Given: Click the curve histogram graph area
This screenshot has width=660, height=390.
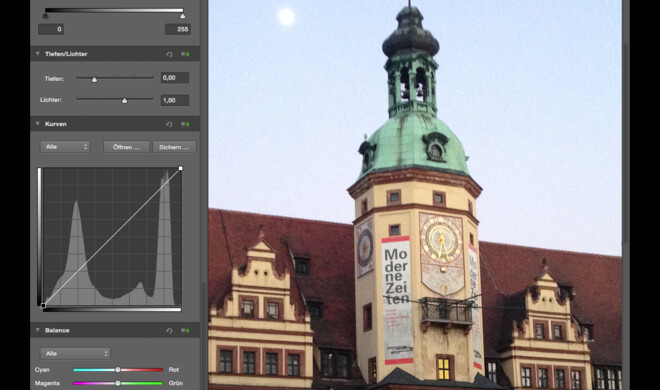Looking at the screenshot, I should tap(112, 236).
